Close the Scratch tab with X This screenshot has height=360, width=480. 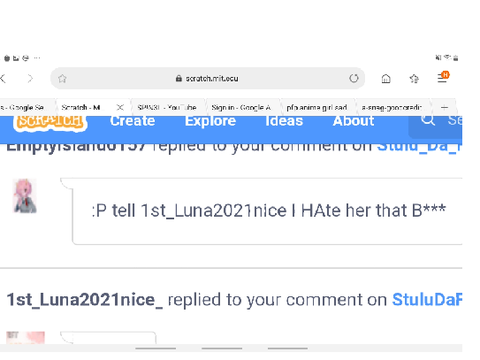(120, 107)
